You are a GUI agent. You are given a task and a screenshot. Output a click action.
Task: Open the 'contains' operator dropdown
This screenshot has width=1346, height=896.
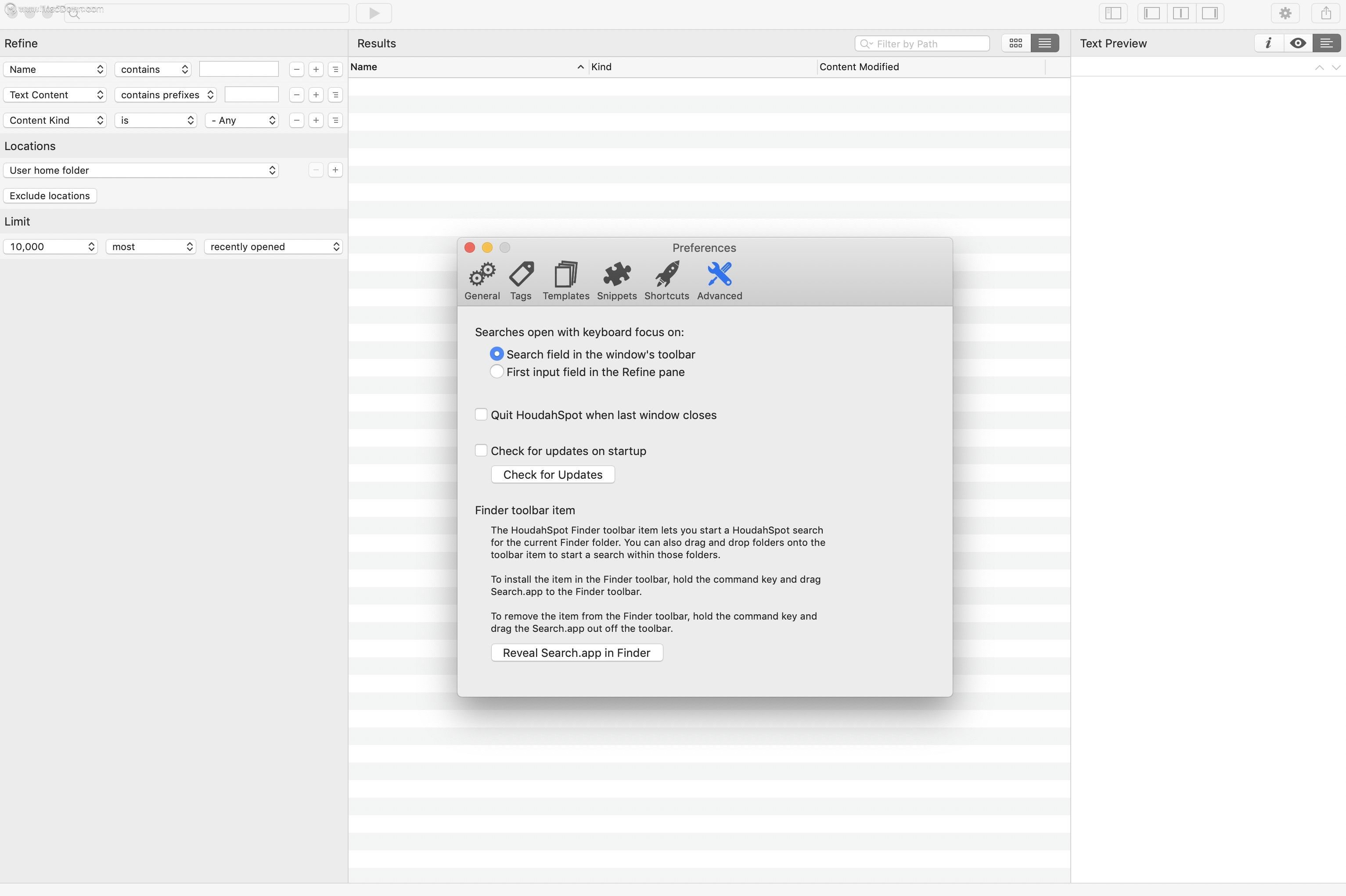point(153,70)
